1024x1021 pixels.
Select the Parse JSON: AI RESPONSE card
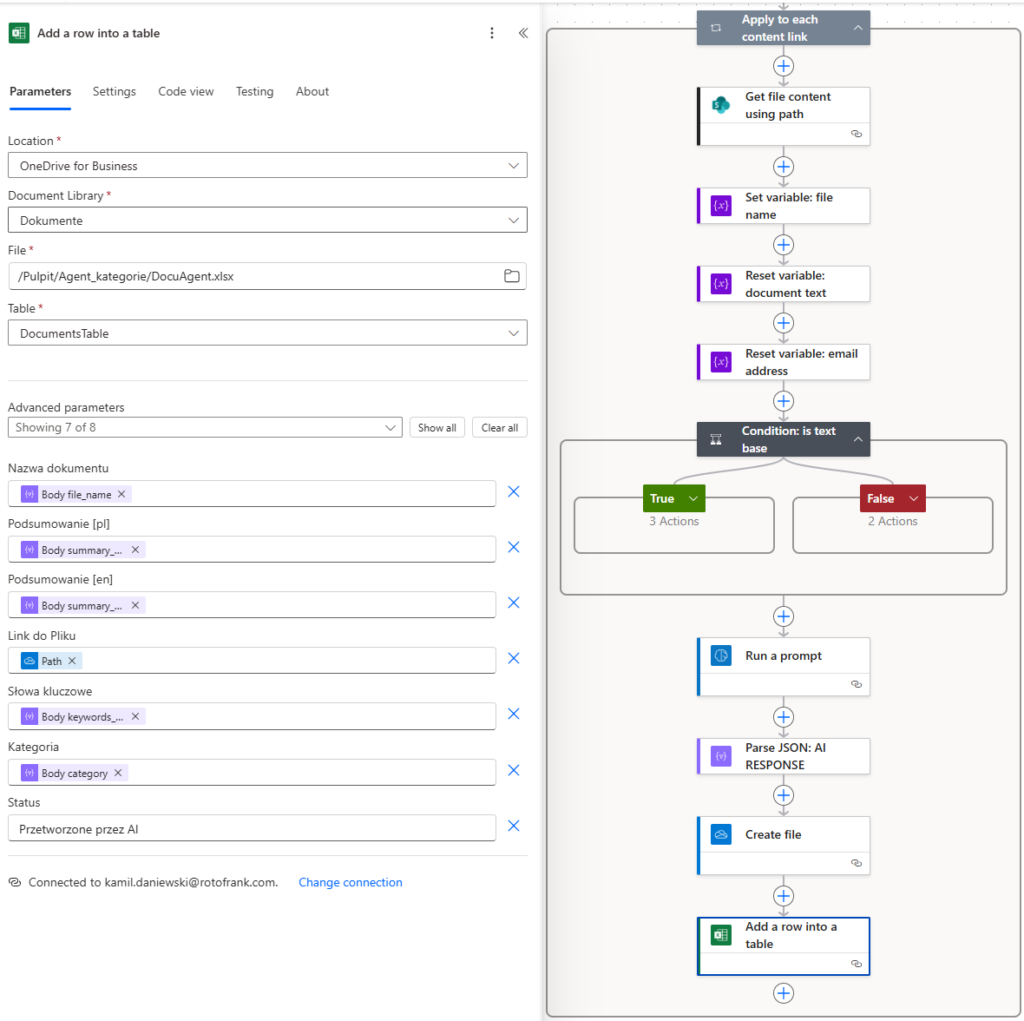pos(784,756)
